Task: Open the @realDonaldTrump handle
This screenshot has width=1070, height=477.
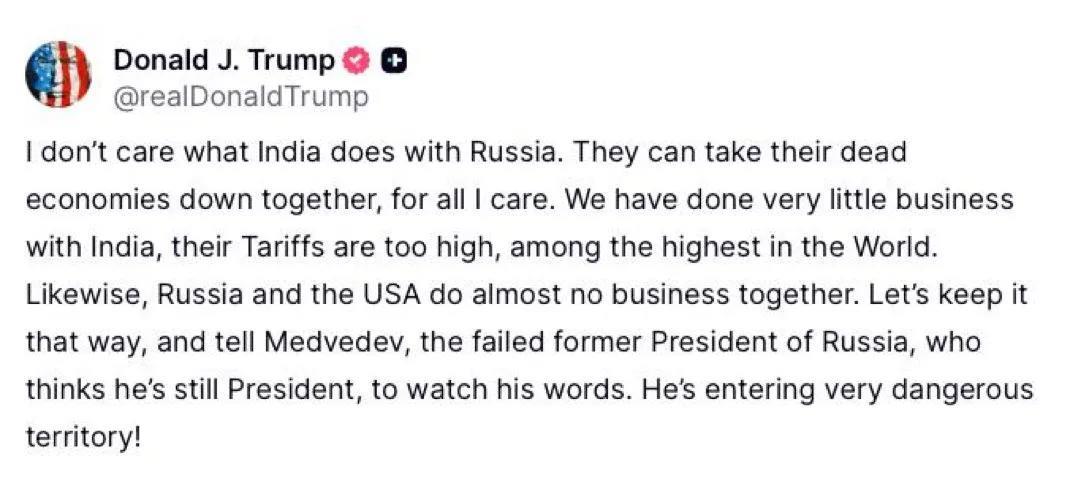Action: point(240,97)
